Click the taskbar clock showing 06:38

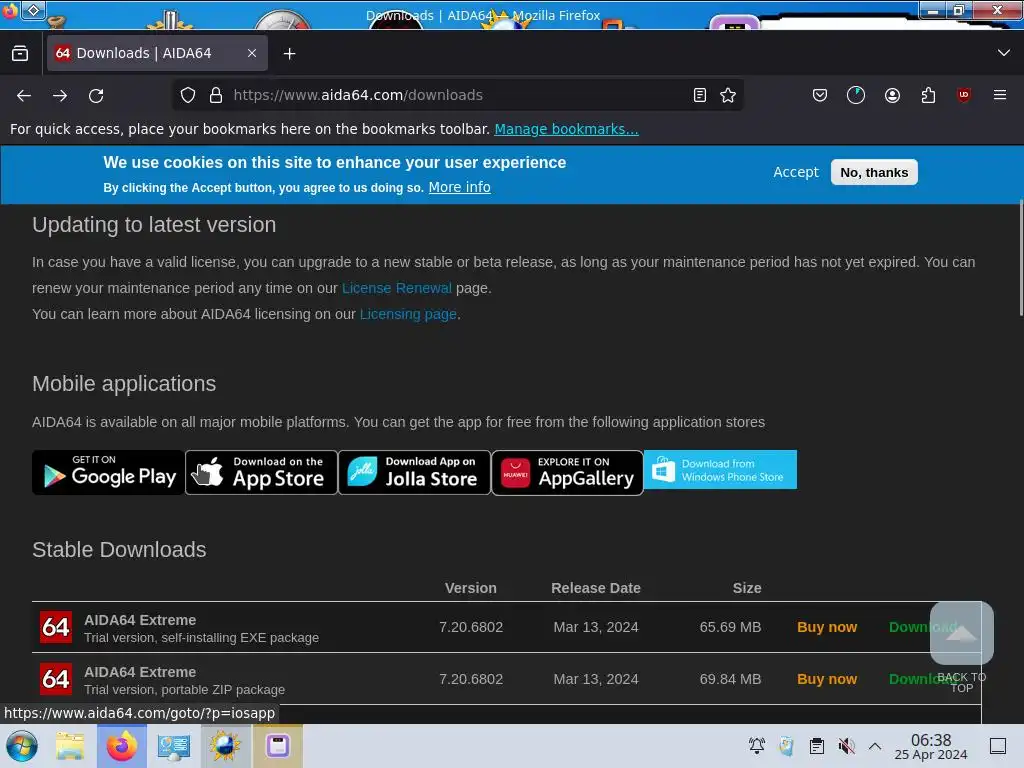pos(931,746)
